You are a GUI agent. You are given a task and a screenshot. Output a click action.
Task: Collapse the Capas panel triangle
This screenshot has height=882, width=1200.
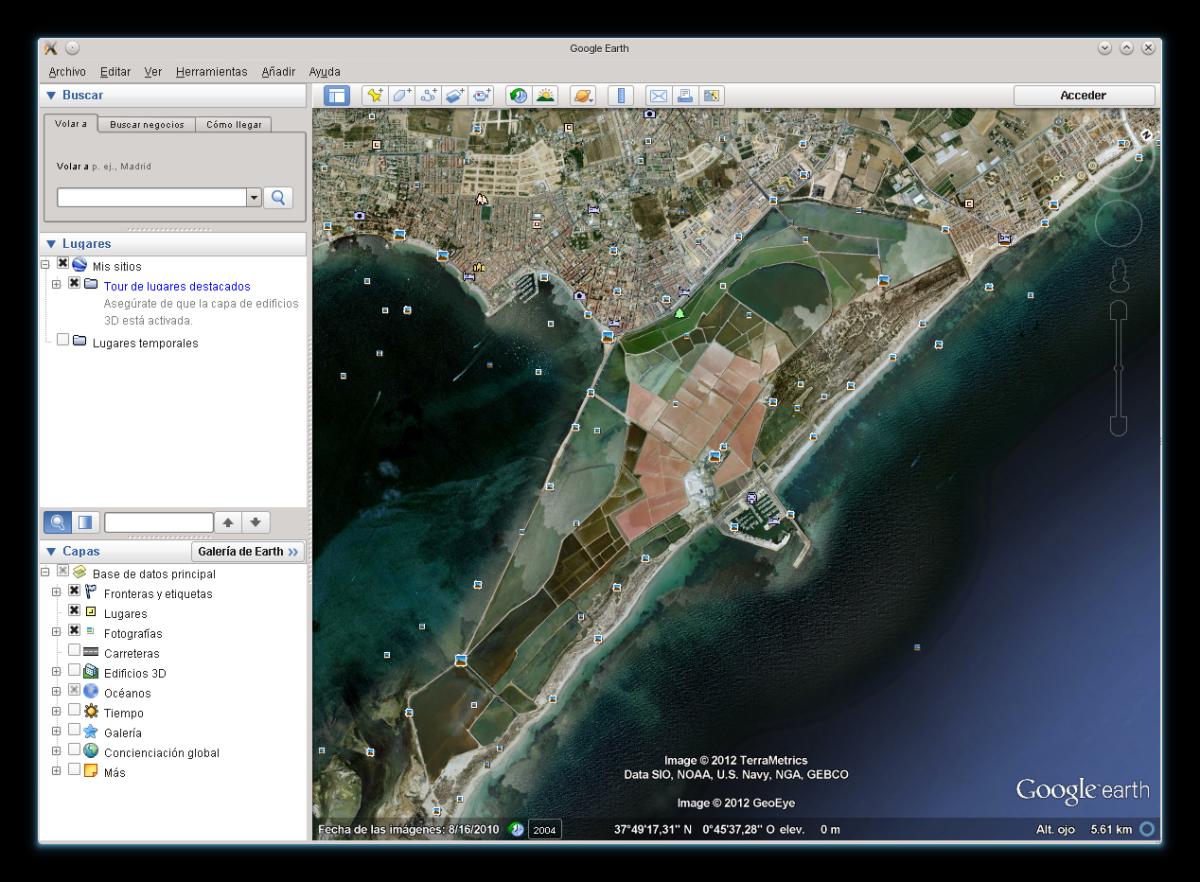[x=51, y=552]
